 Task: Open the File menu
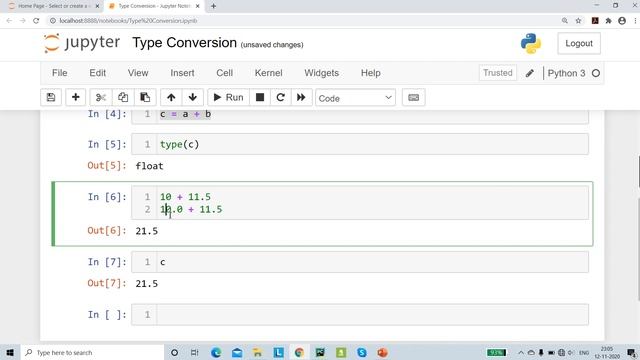coord(60,73)
